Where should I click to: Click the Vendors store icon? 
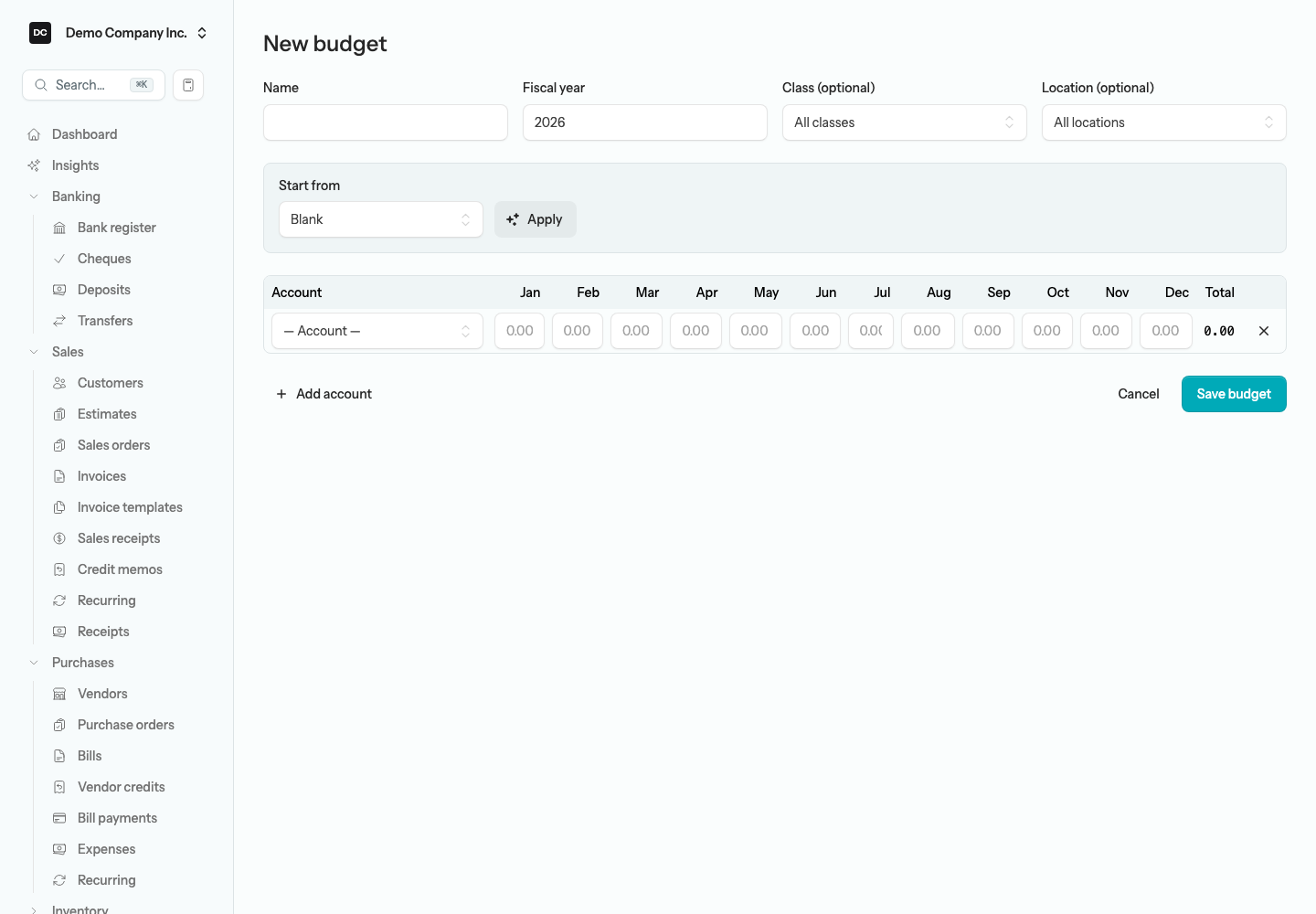click(x=59, y=694)
